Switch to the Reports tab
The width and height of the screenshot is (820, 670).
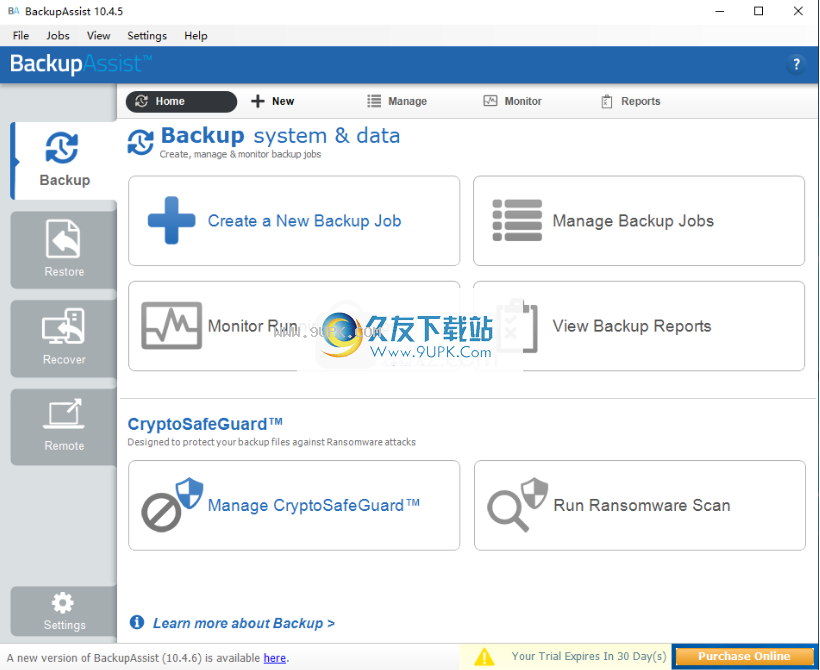click(631, 101)
